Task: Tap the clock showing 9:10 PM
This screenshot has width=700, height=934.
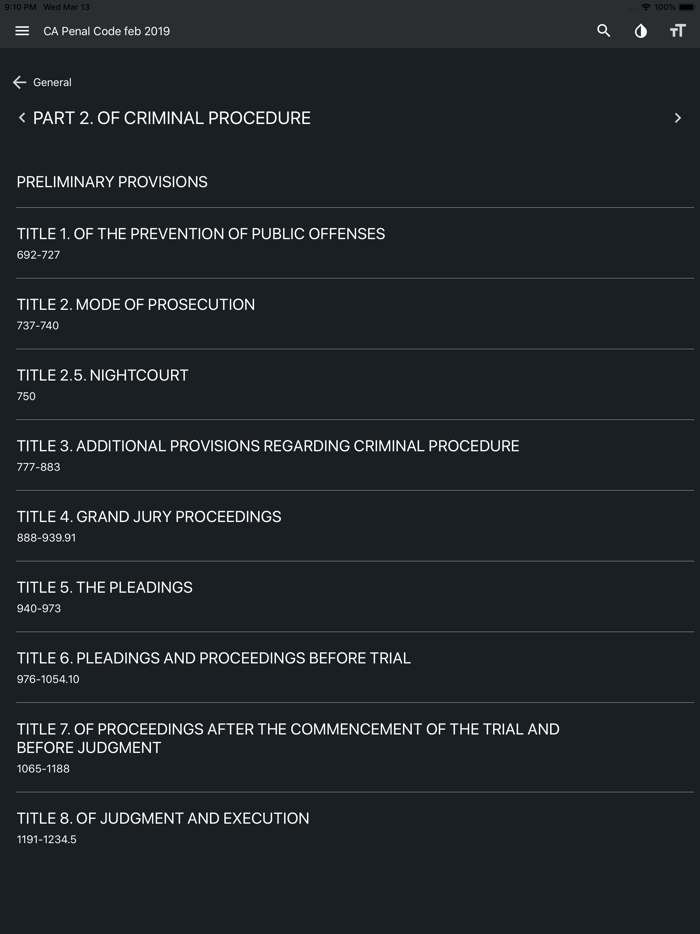Action: (20, 7)
